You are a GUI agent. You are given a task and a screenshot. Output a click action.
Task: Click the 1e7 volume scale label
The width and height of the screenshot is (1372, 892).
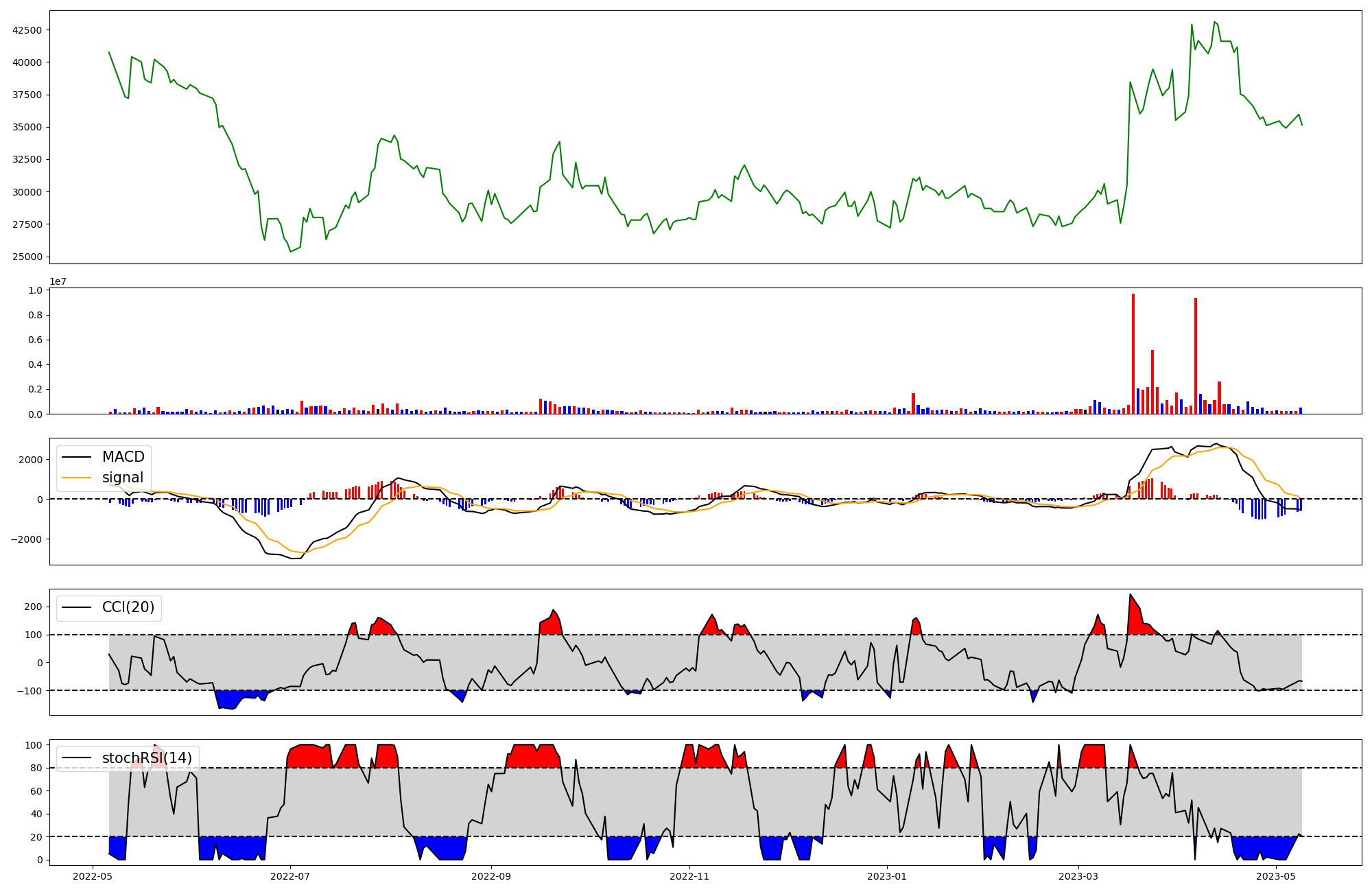58,281
